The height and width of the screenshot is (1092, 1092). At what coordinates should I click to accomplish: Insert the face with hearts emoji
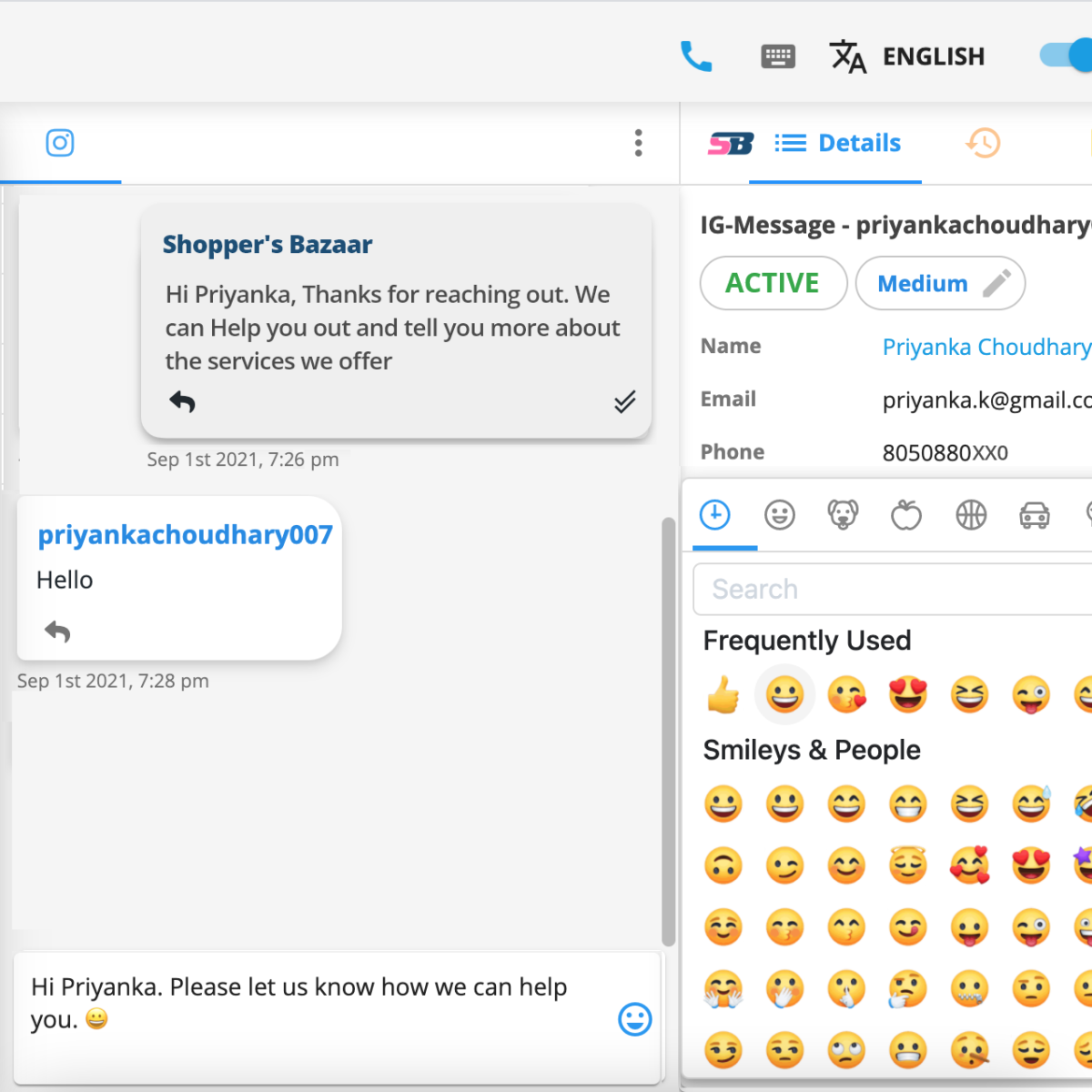click(970, 866)
